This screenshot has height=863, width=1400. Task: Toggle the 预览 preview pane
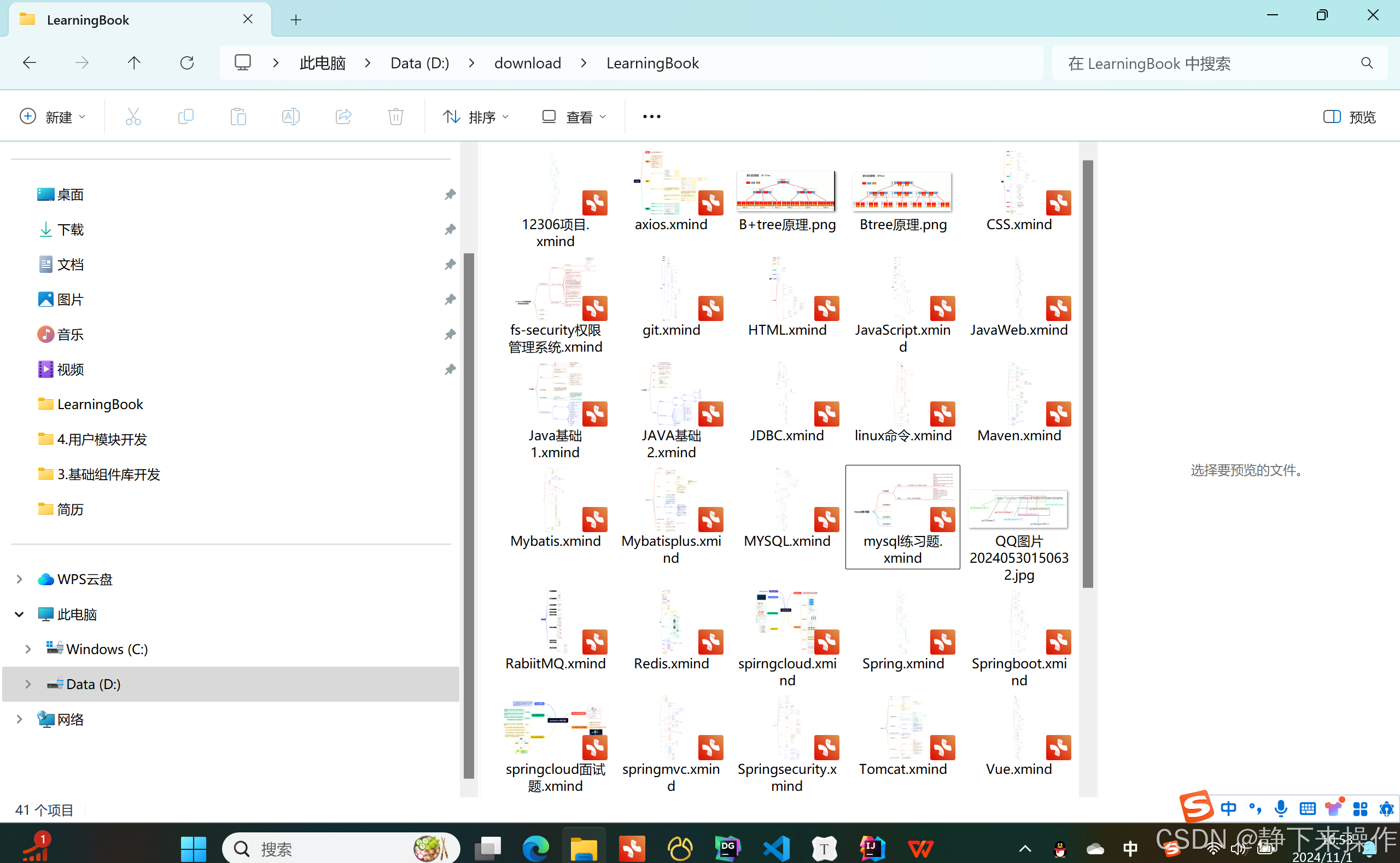pyautogui.click(x=1349, y=117)
